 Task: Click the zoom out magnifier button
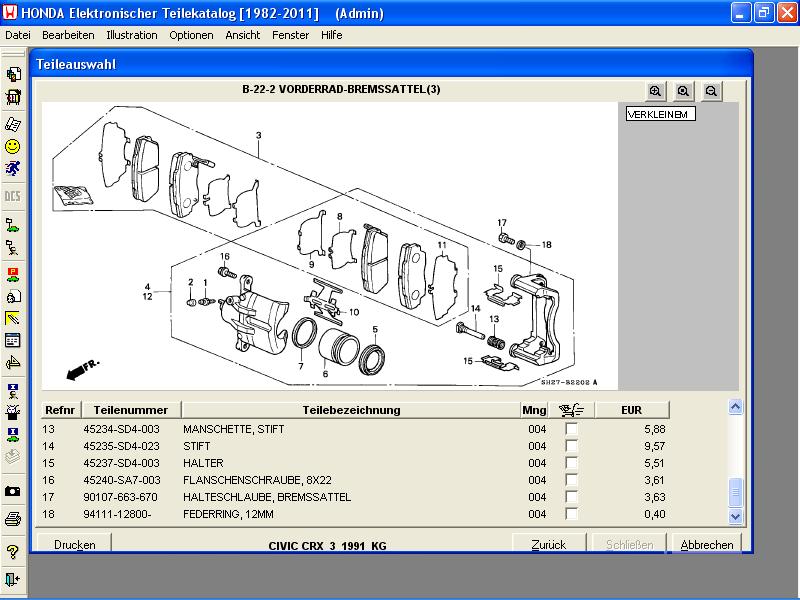(711, 91)
